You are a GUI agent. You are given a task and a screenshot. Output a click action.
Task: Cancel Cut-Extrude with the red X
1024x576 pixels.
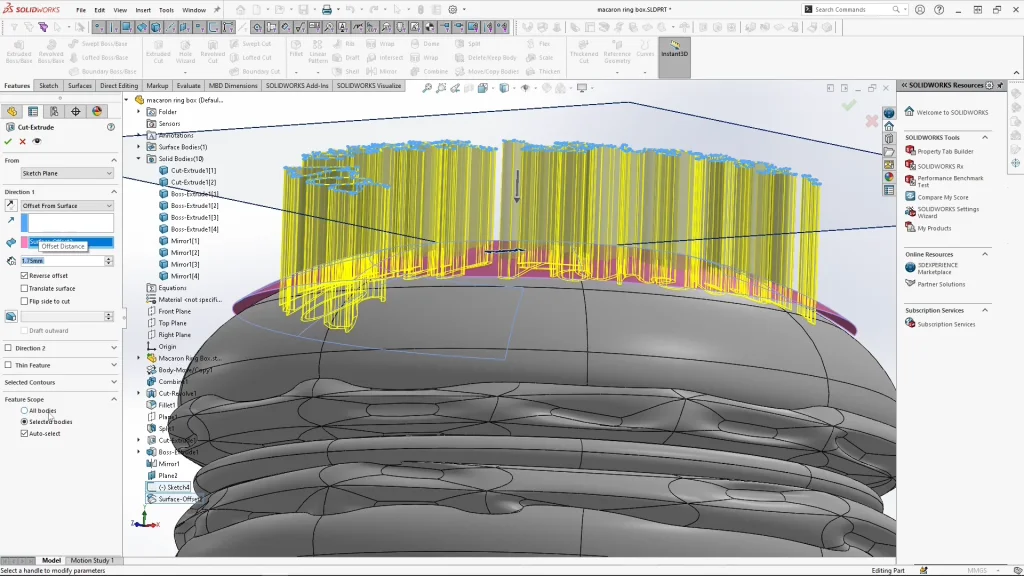pyautogui.click(x=22, y=141)
